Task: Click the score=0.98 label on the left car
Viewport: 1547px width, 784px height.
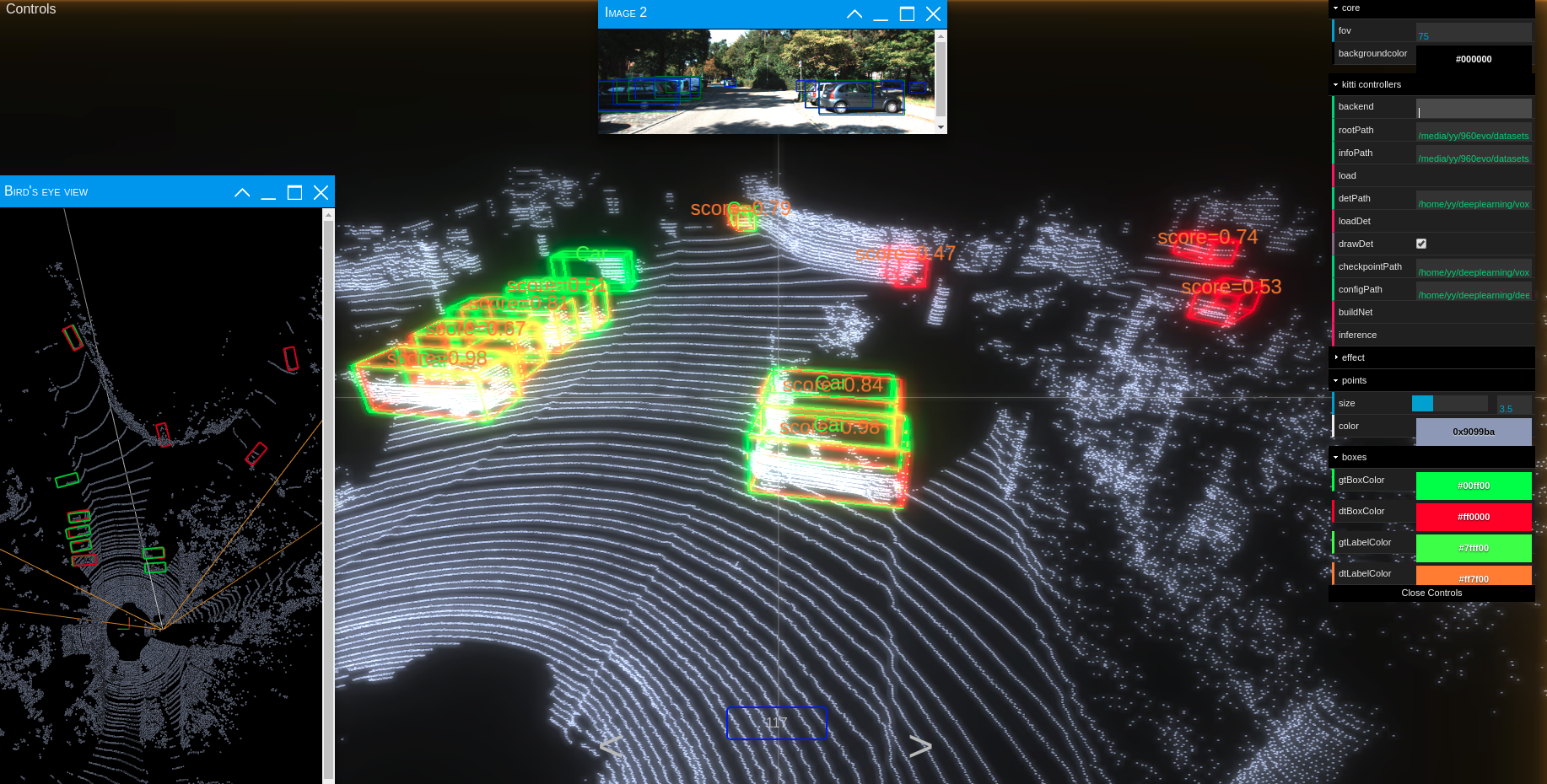Action: click(437, 358)
